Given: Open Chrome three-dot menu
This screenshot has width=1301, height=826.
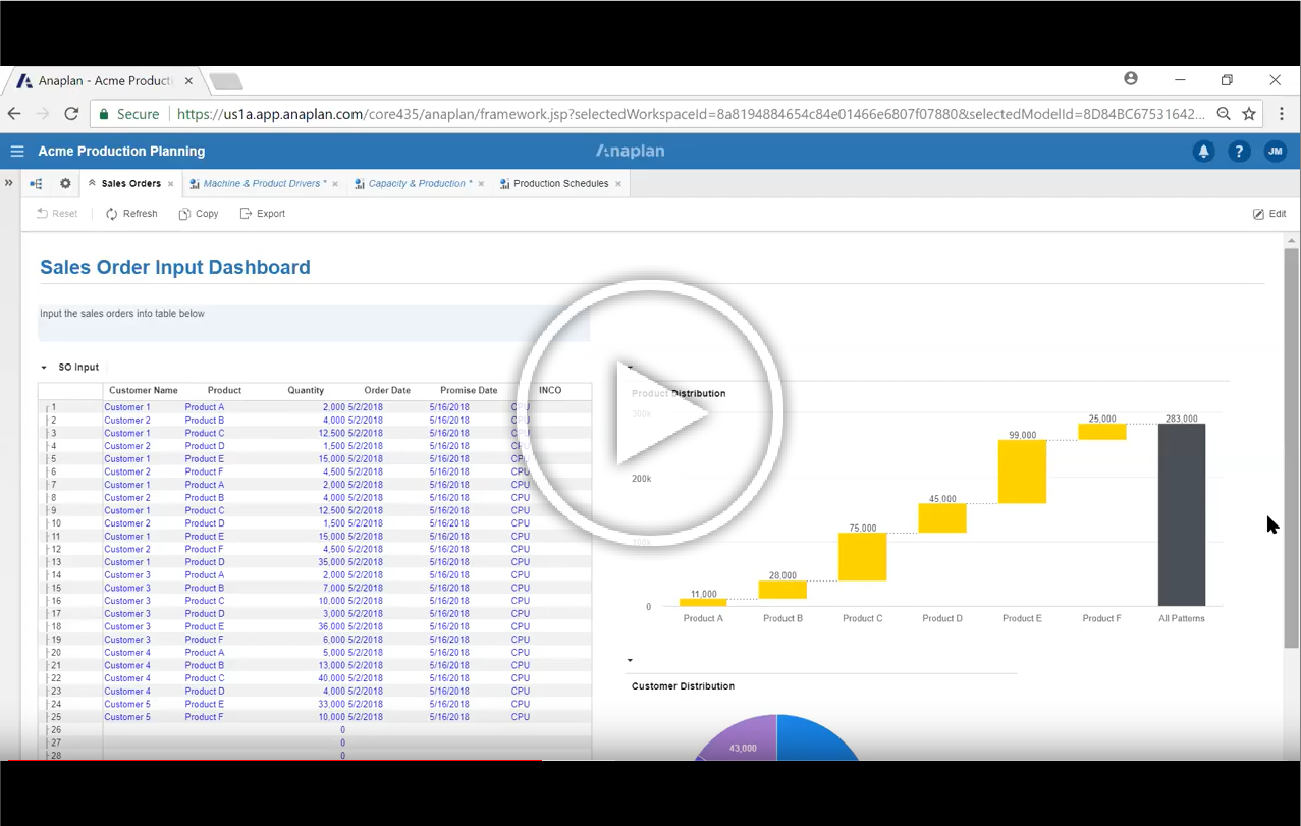Looking at the screenshot, I should coord(1282,114).
